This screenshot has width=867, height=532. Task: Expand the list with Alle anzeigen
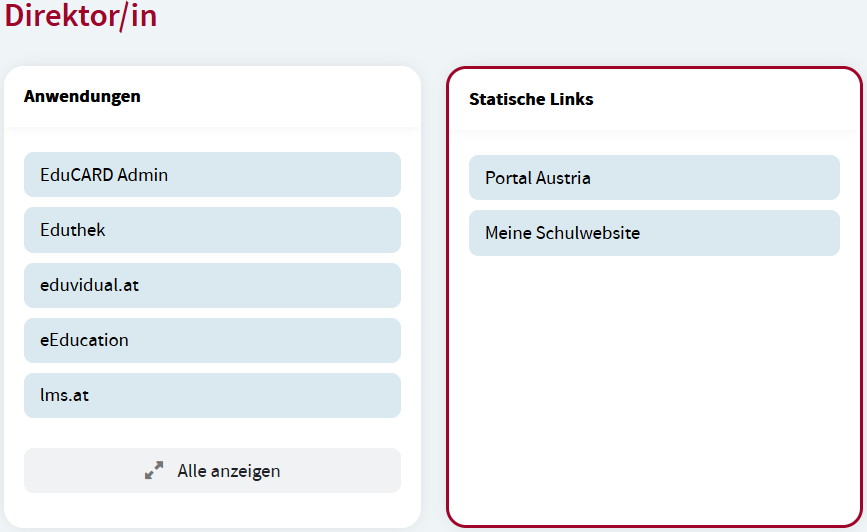(x=212, y=470)
